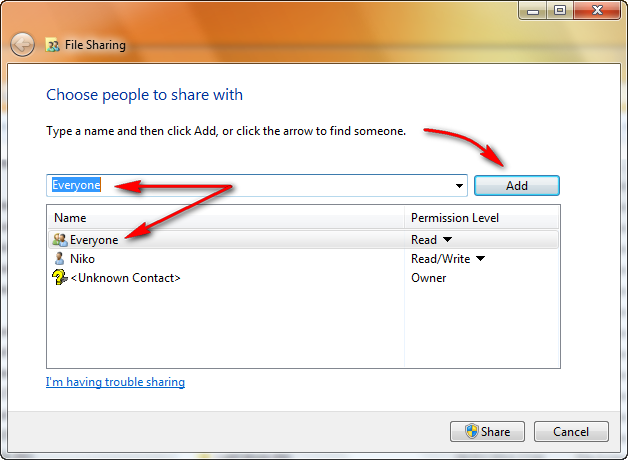Click the Permission Level column header
Image resolution: width=628 pixels, height=460 pixels.
click(x=482, y=218)
